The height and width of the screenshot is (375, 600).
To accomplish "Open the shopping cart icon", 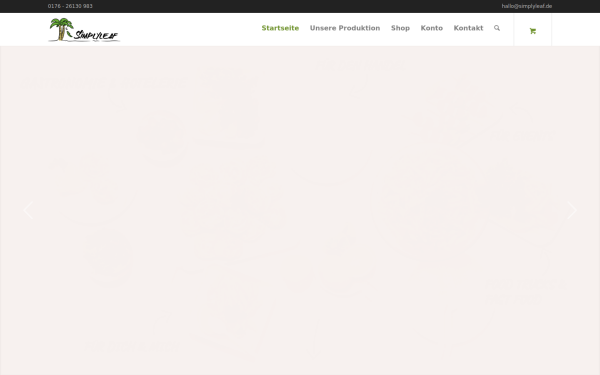I will click(532, 31).
